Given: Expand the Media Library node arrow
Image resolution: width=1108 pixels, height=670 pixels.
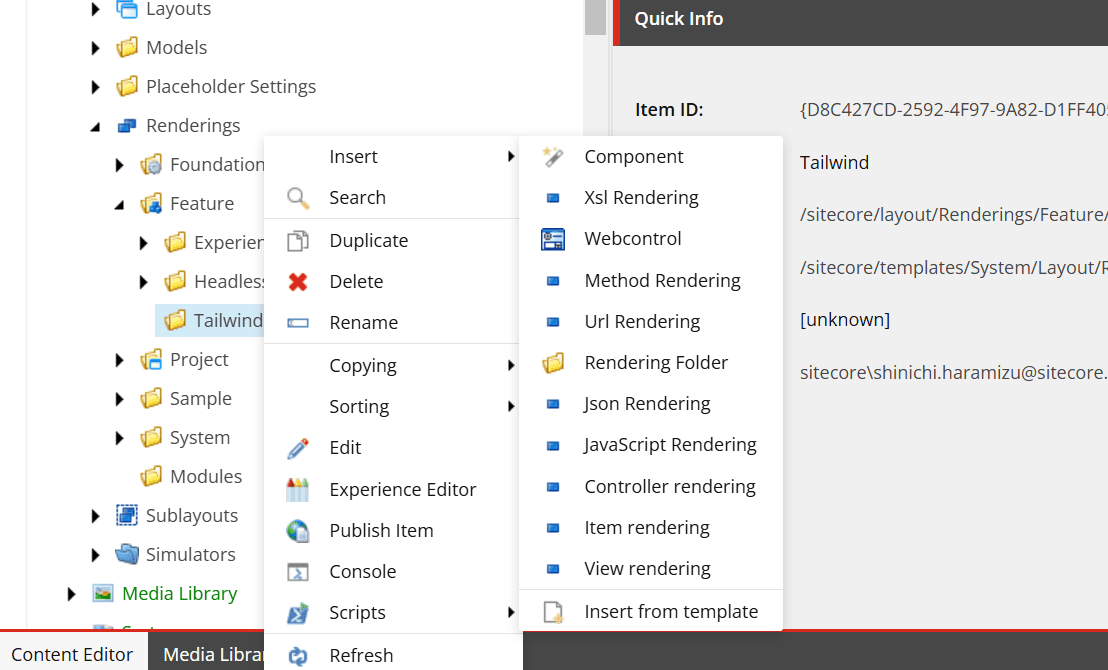Looking at the screenshot, I should coord(71,594).
